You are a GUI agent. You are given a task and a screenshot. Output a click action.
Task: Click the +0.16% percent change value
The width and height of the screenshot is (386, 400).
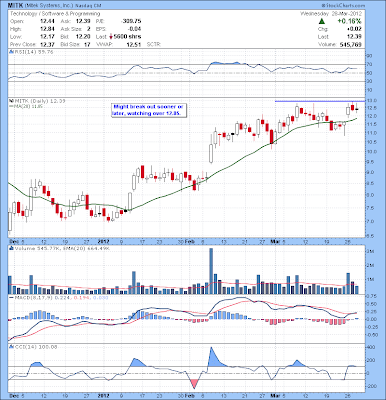pos(349,21)
